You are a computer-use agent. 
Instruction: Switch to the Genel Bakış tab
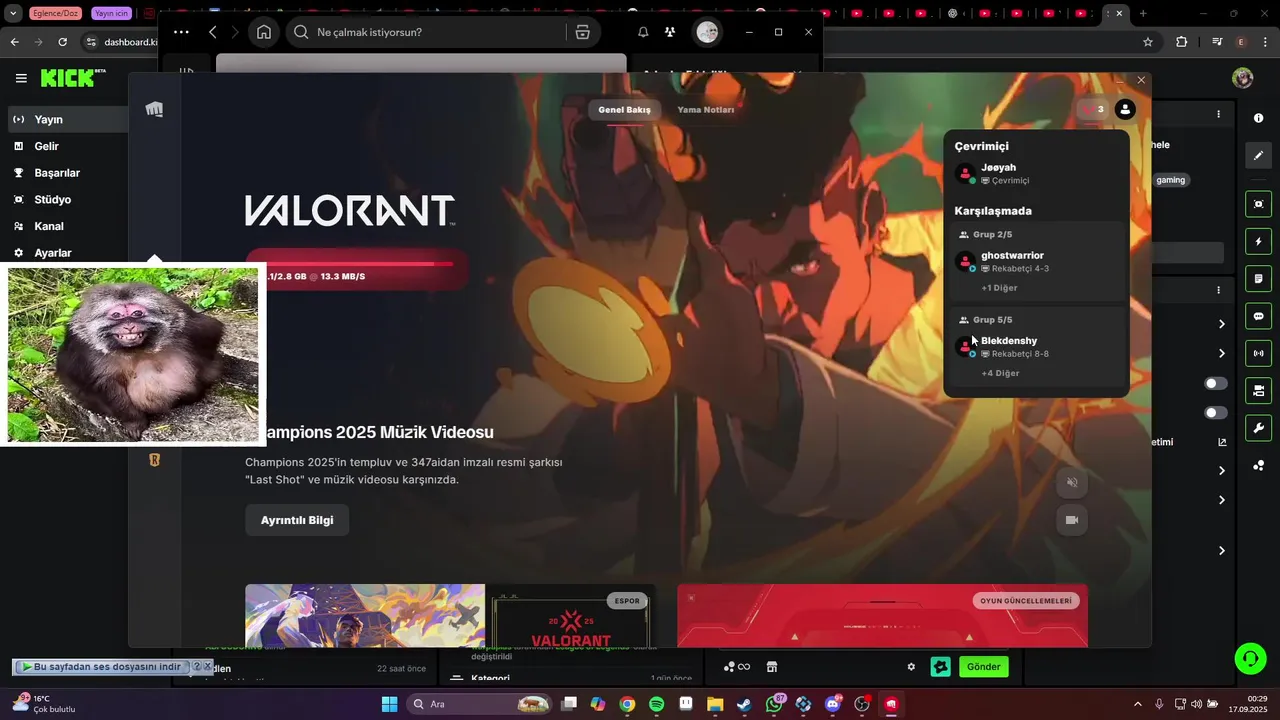click(624, 110)
